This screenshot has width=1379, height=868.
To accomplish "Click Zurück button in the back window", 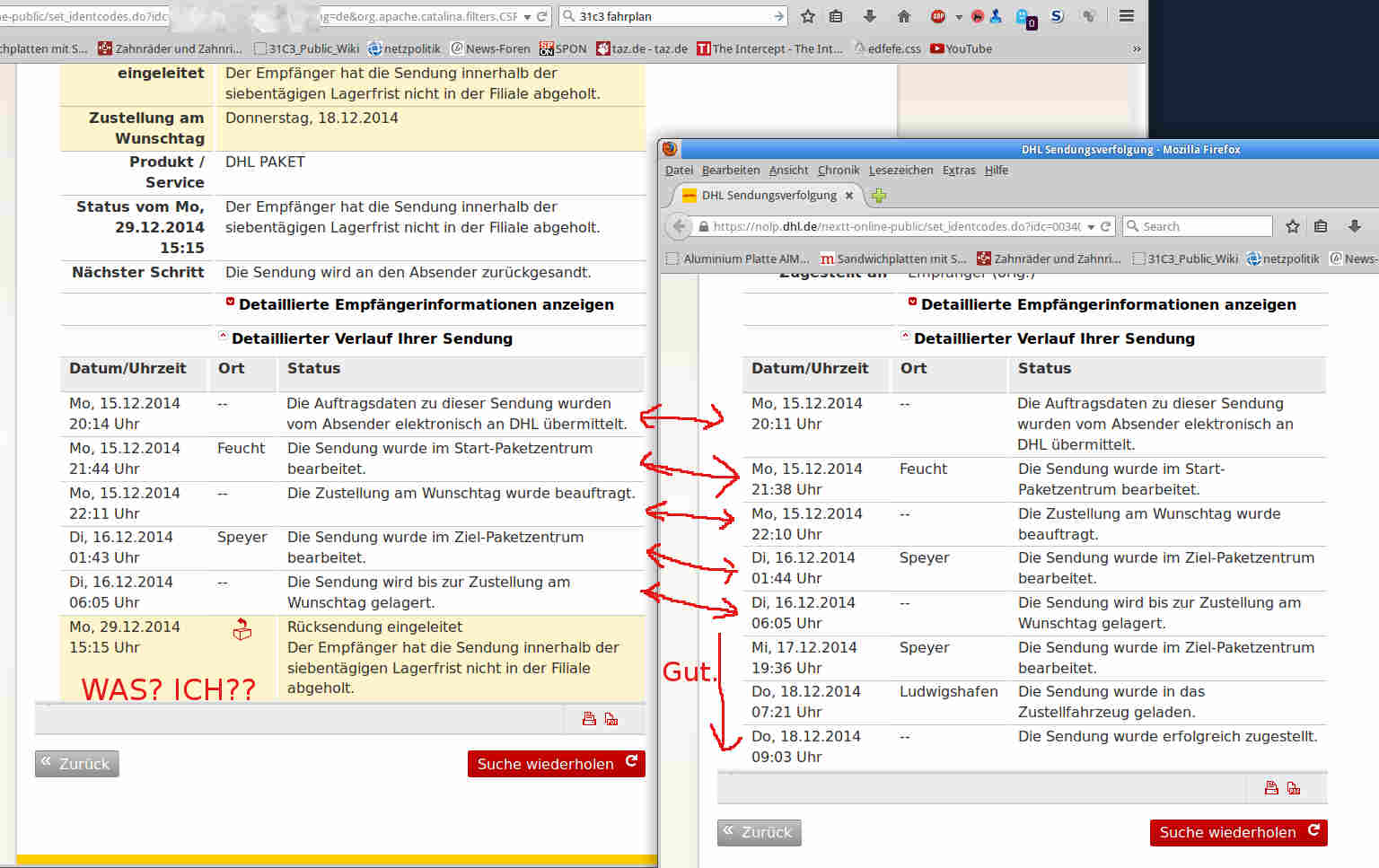I will (77, 764).
